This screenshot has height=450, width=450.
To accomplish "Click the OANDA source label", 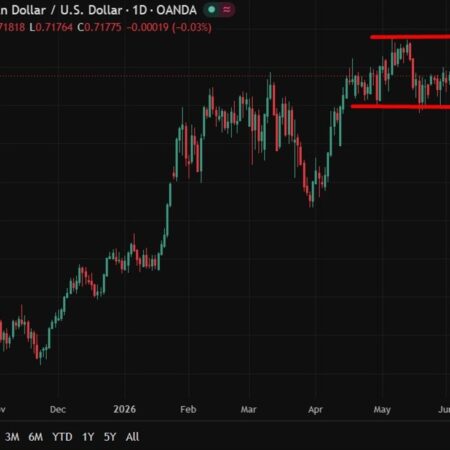I will point(176,10).
